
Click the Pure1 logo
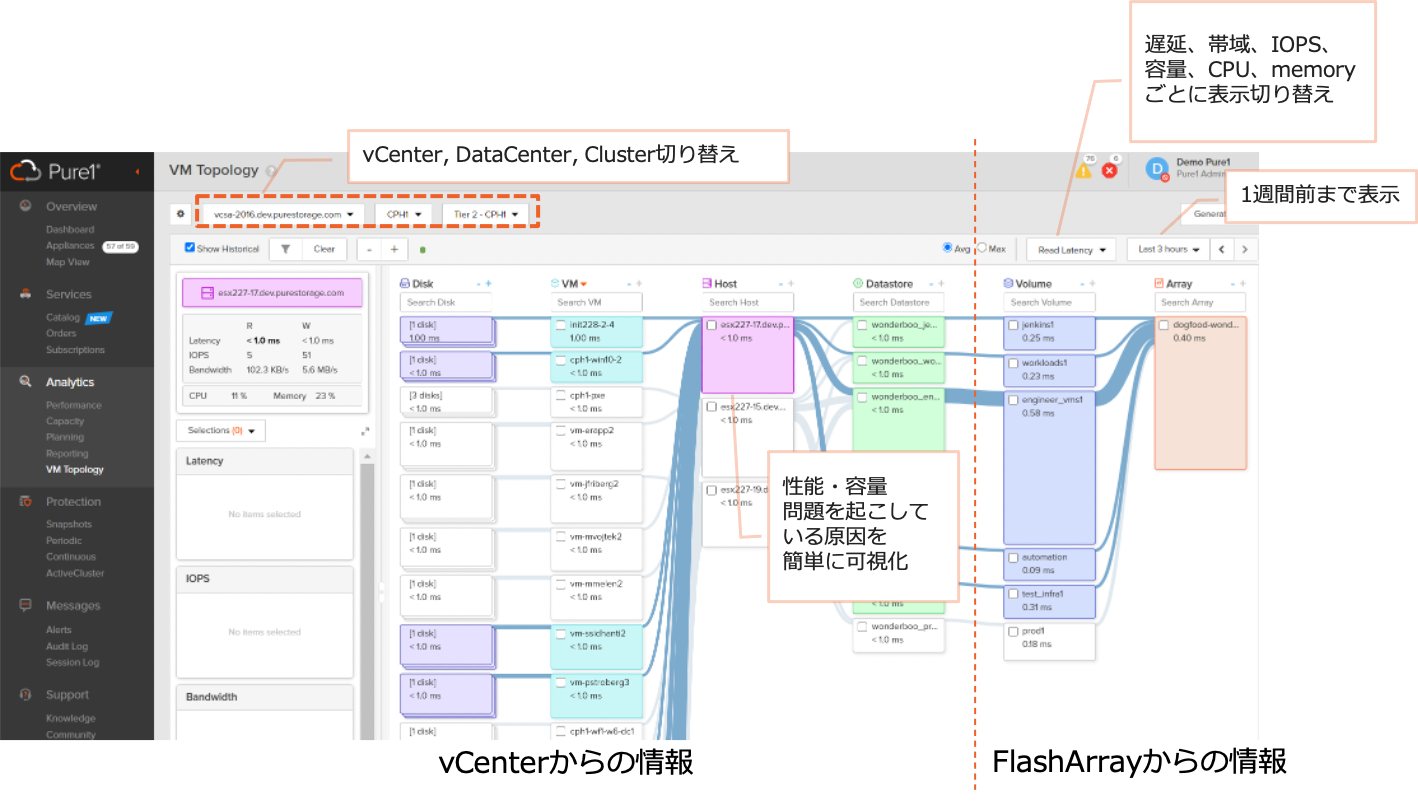tap(56, 172)
